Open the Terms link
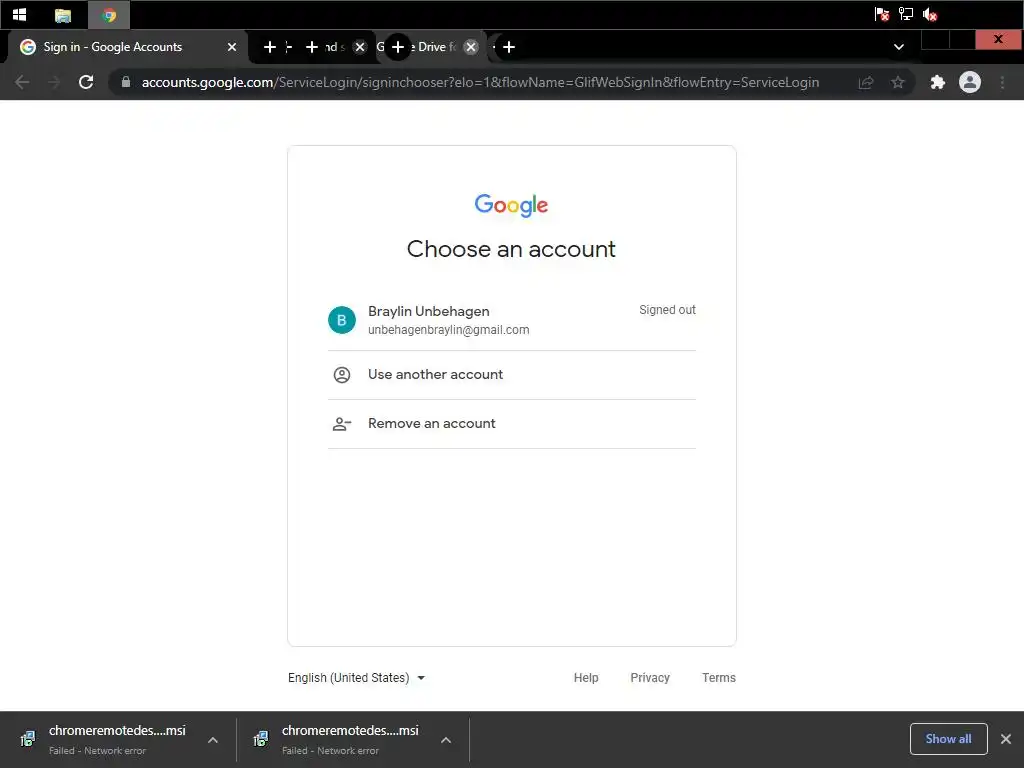1024x768 pixels. pos(718,678)
